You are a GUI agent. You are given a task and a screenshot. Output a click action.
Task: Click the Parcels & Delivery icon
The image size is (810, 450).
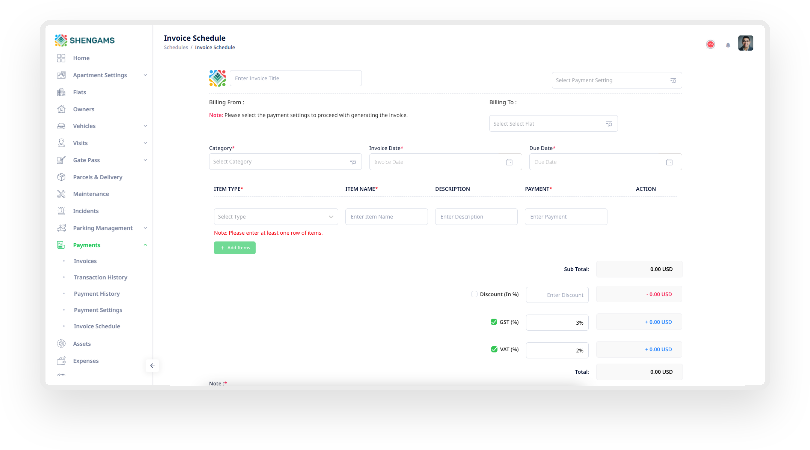point(61,177)
